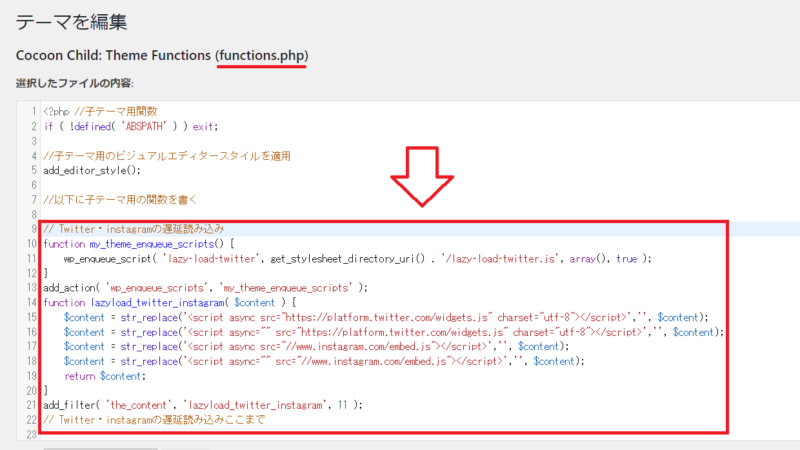The image size is (800, 450).
Task: Click 'function lazyload_twitter_instagram( $content )' line
Action: (x=169, y=303)
